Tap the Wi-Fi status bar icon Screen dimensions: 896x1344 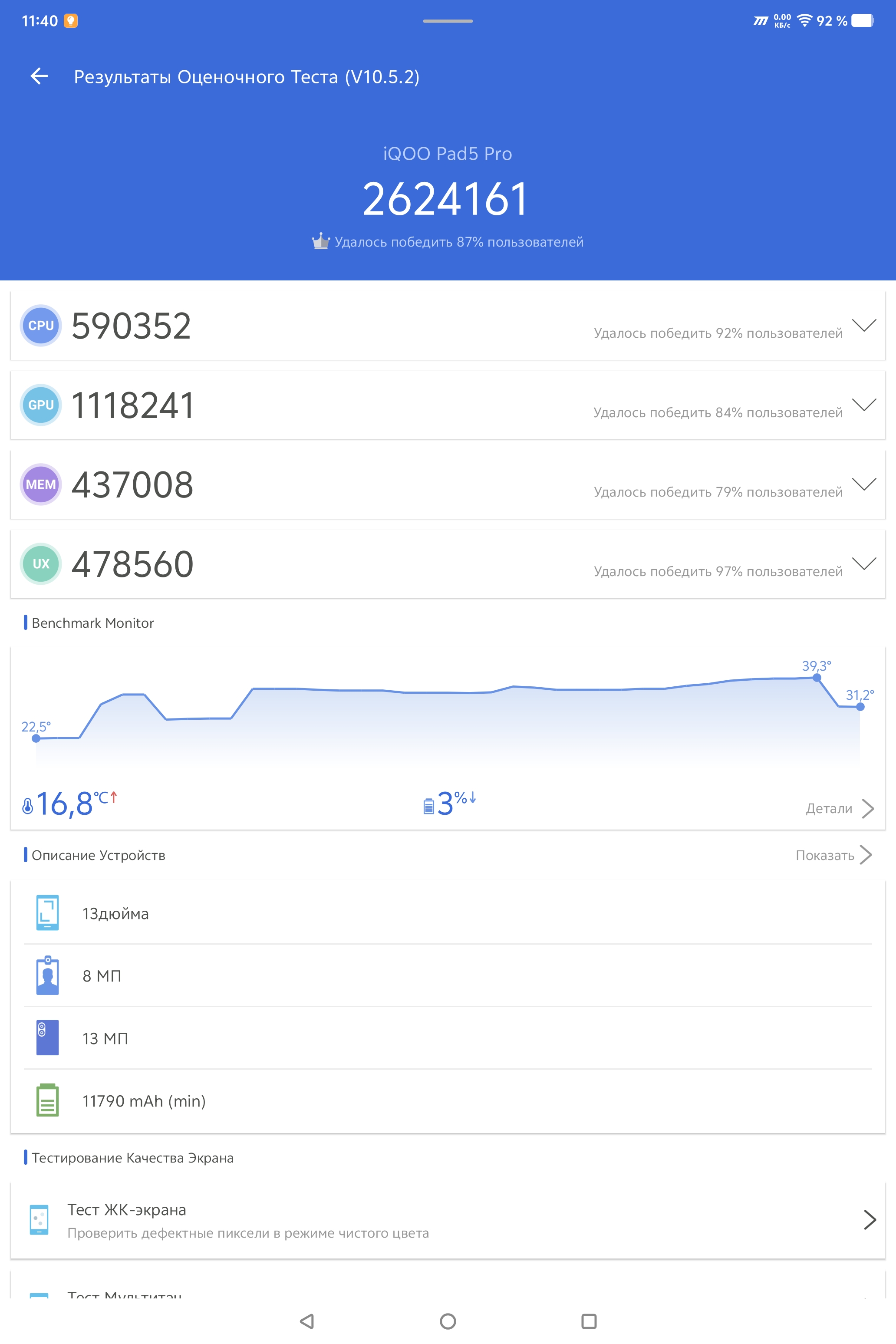[x=804, y=20]
